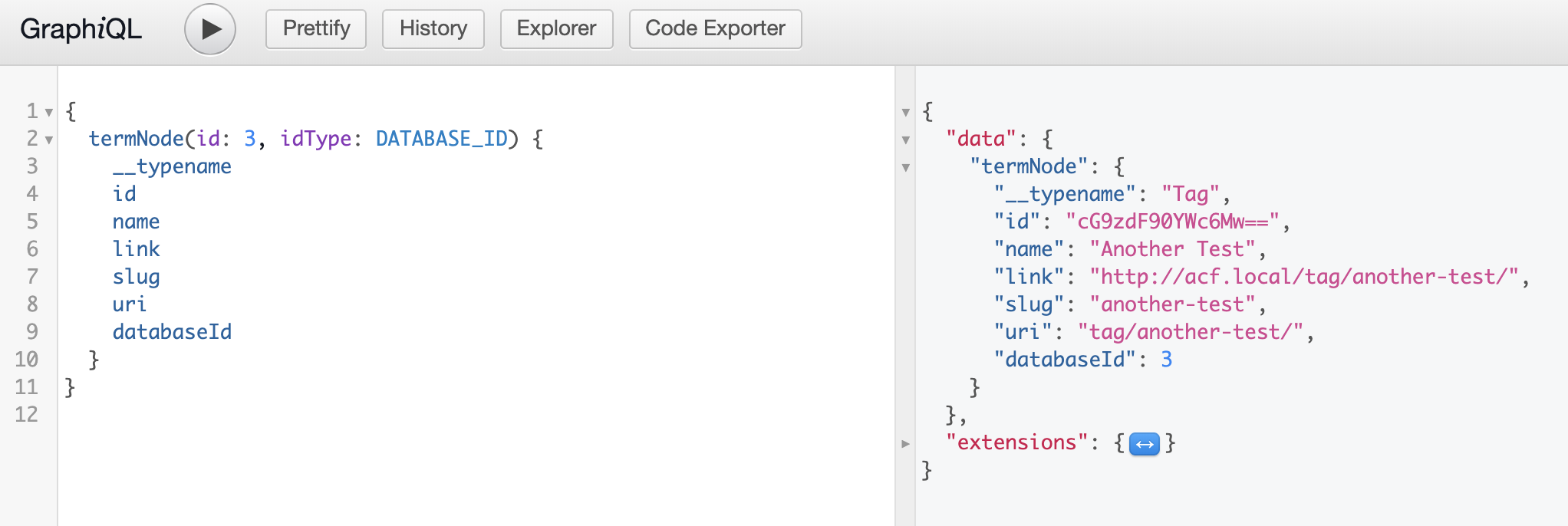Collapse the termNode fold arrow on line 2
Image resolution: width=1568 pixels, height=526 pixels.
point(49,140)
